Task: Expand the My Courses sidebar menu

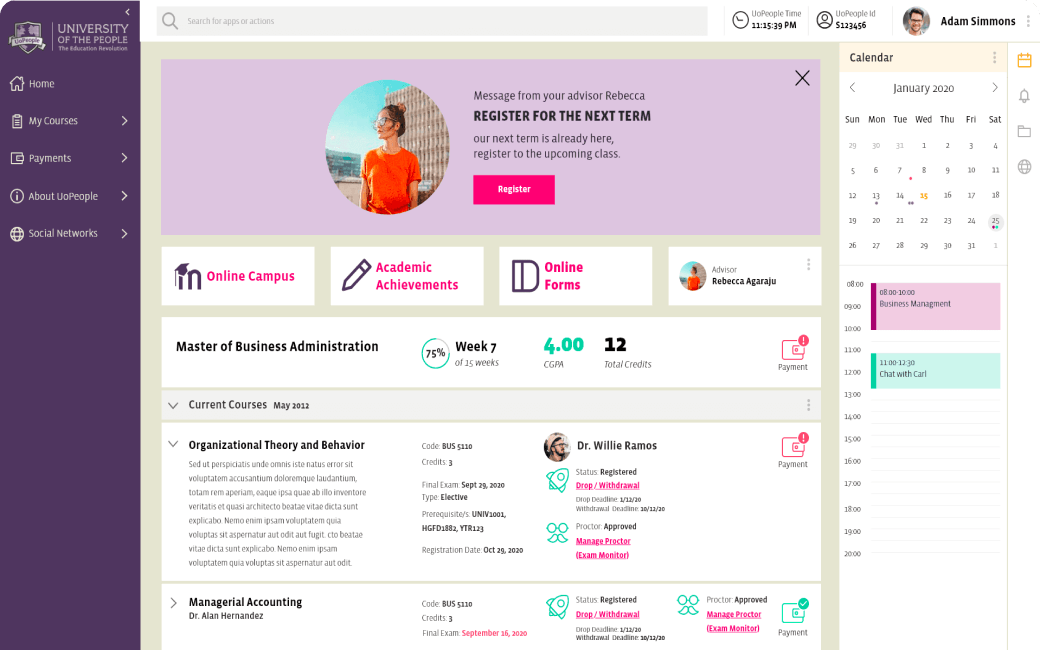Action: click(x=70, y=121)
